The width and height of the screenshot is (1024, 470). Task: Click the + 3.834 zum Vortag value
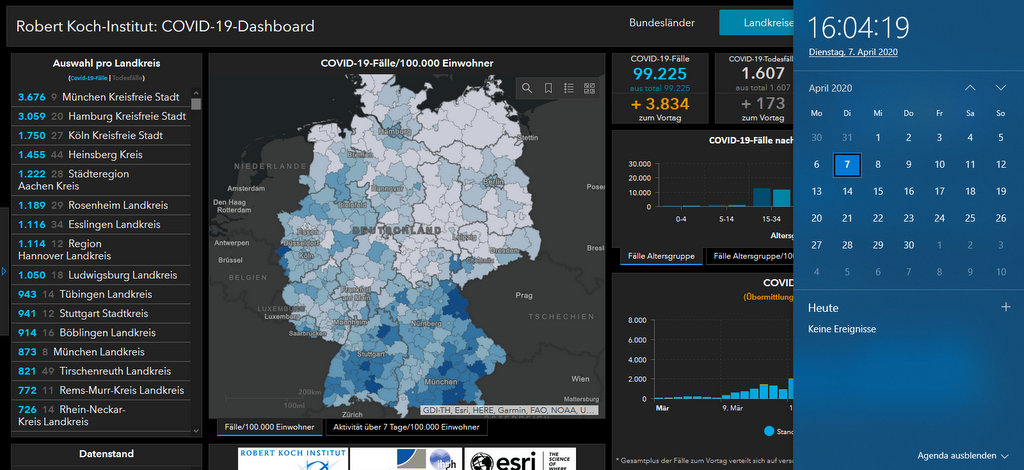pos(660,104)
